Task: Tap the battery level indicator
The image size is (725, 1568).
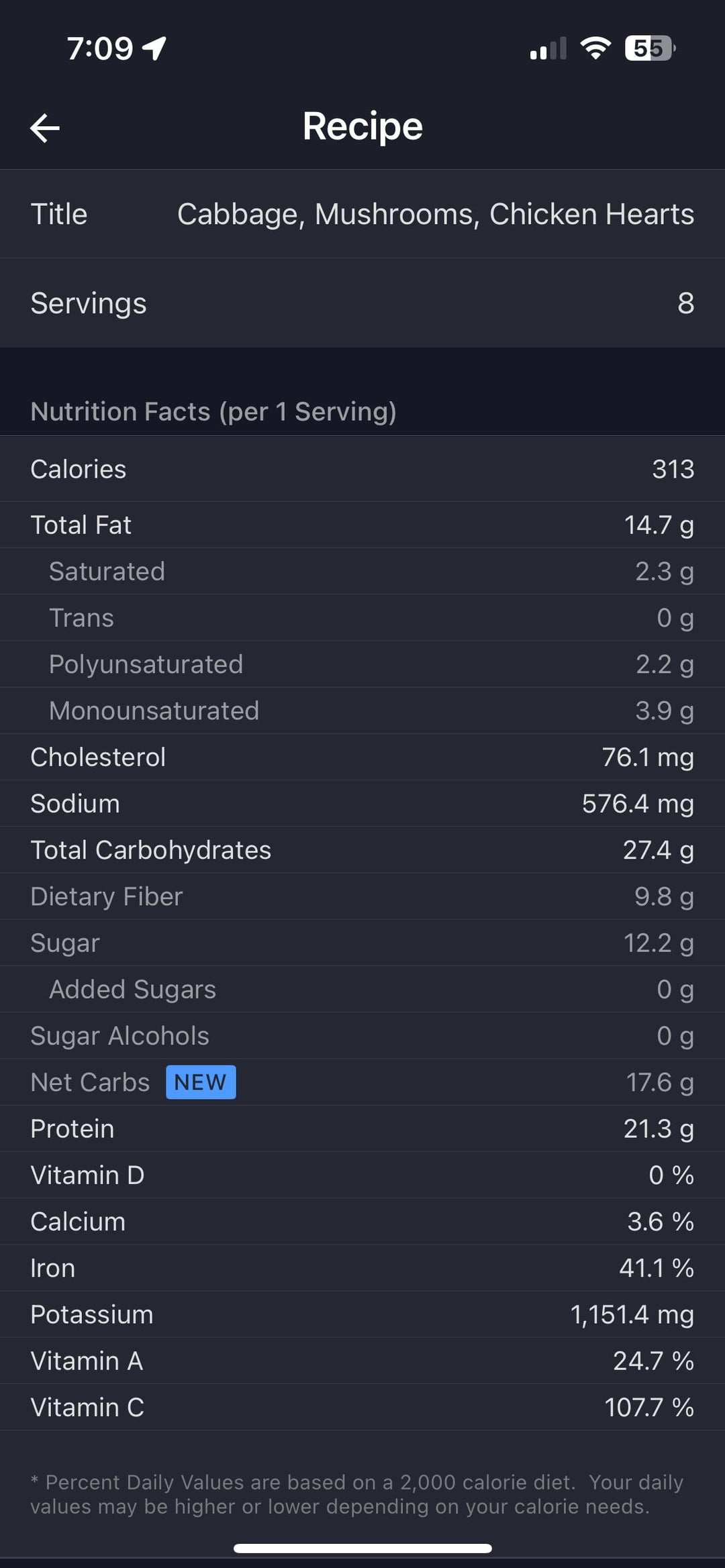Action: [649, 48]
